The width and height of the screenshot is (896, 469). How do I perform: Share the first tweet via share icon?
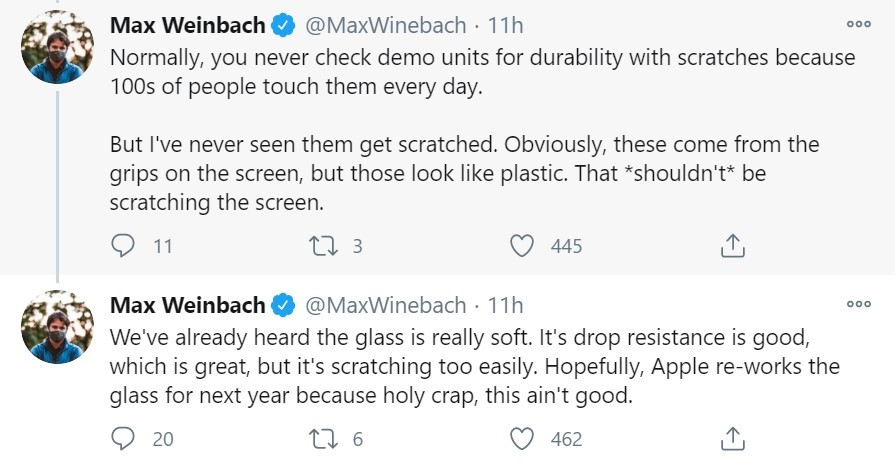tap(731, 245)
